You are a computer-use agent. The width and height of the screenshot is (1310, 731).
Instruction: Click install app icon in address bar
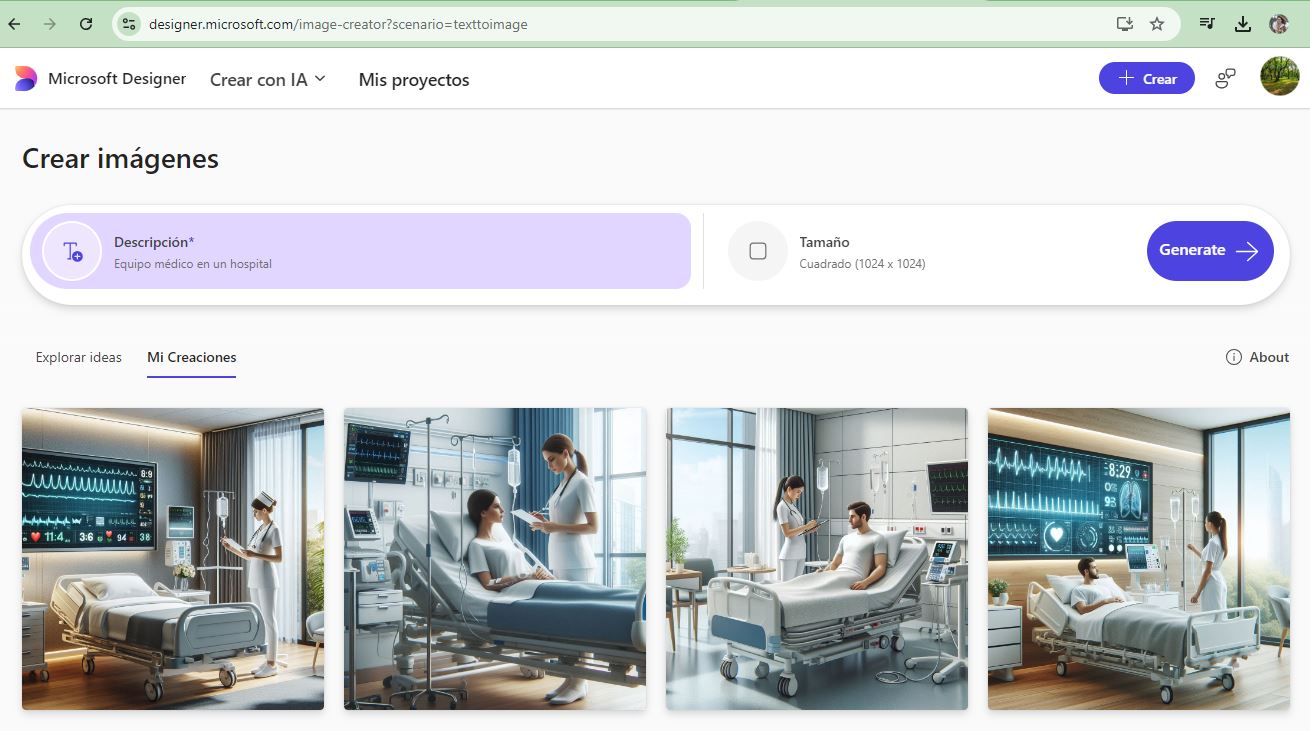point(1125,24)
